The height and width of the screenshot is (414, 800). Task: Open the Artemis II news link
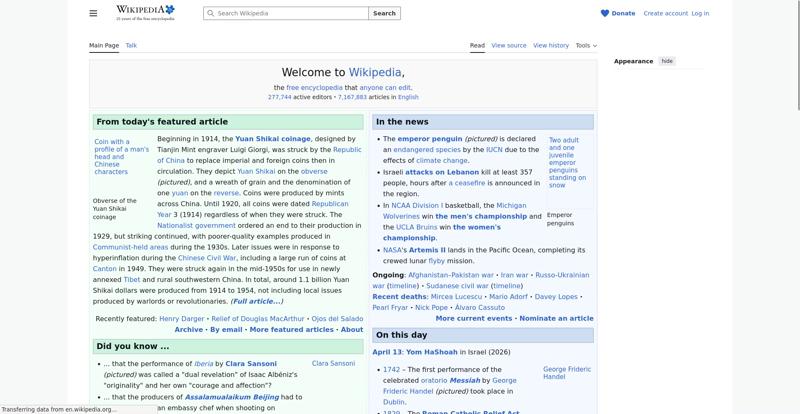coord(427,250)
